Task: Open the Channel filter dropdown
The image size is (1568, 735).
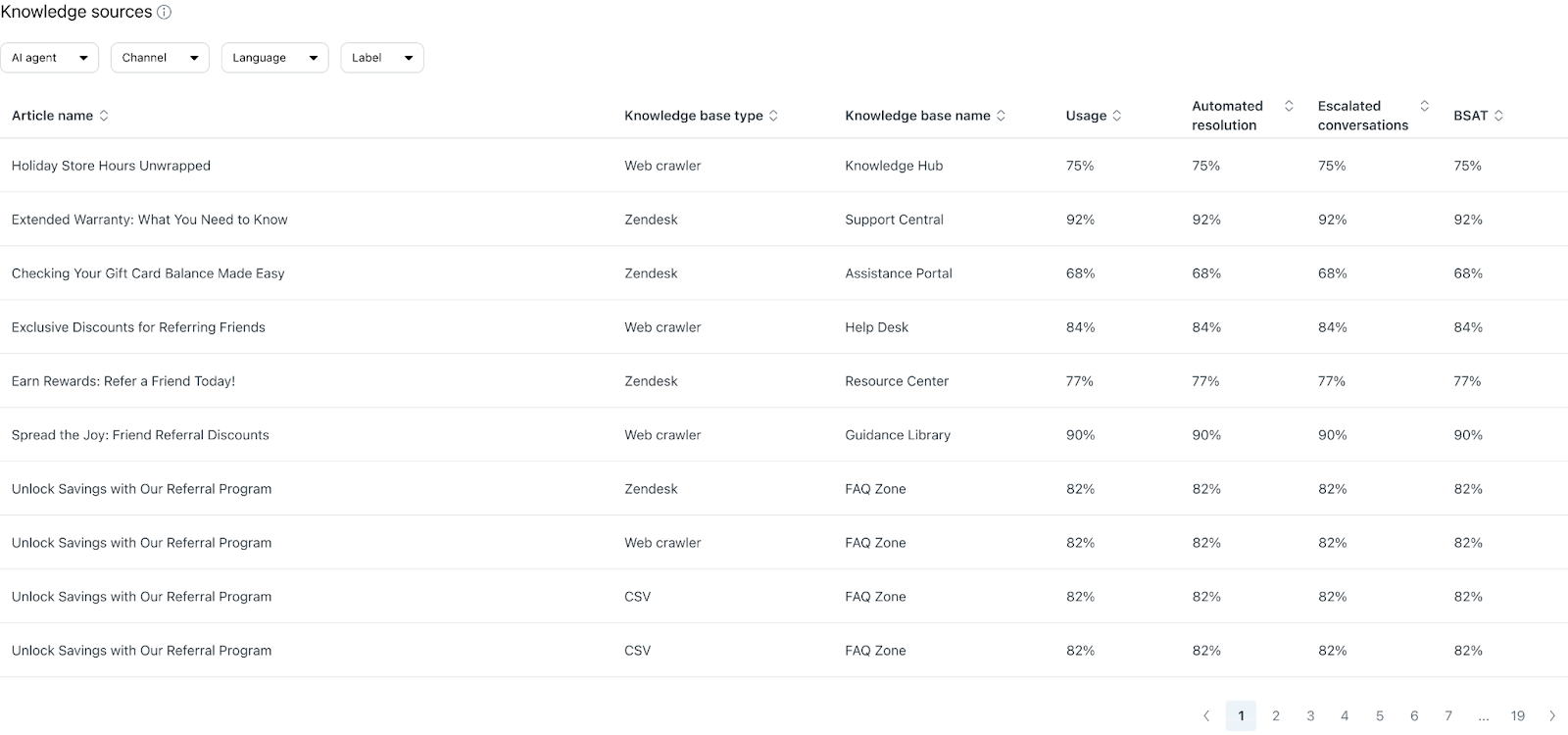Action: pyautogui.click(x=160, y=58)
